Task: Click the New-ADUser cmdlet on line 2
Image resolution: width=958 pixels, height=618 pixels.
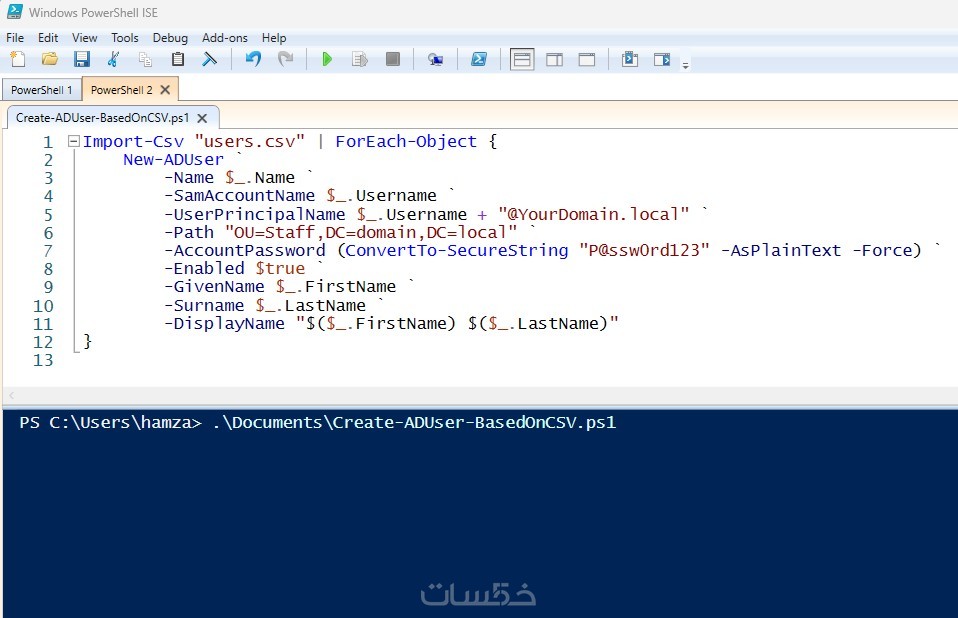Action: [x=174, y=160]
